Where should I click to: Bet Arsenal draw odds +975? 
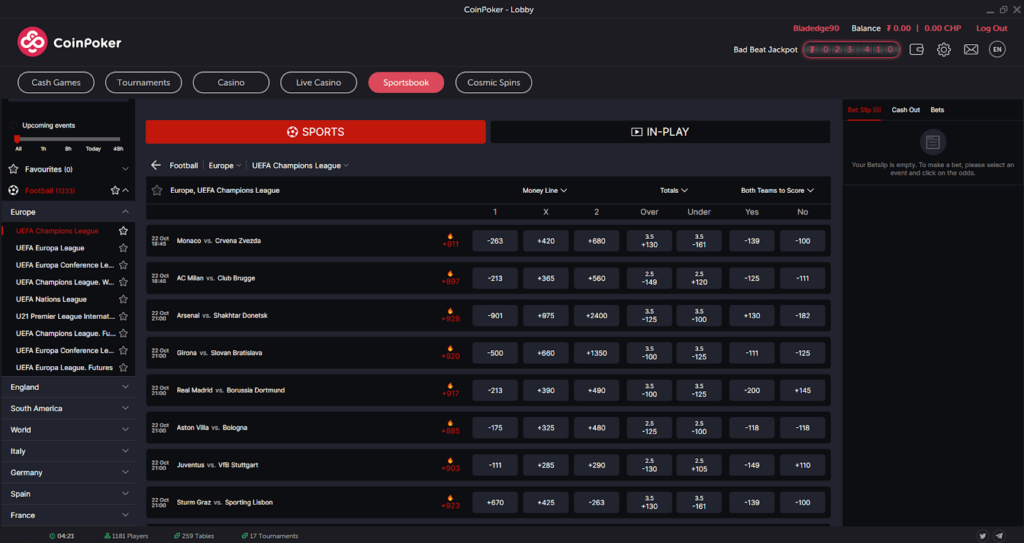[546, 316]
